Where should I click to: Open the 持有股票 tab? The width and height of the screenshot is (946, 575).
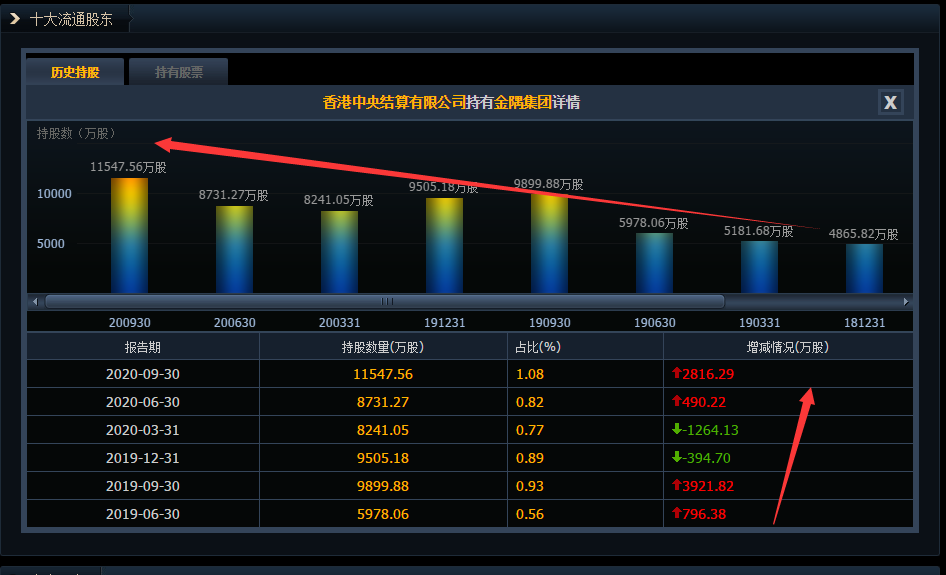[179, 72]
